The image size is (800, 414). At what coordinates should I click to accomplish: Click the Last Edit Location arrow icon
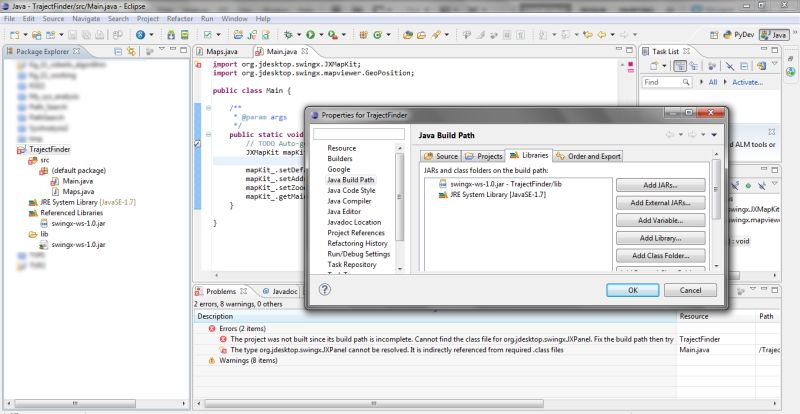click(x=587, y=35)
